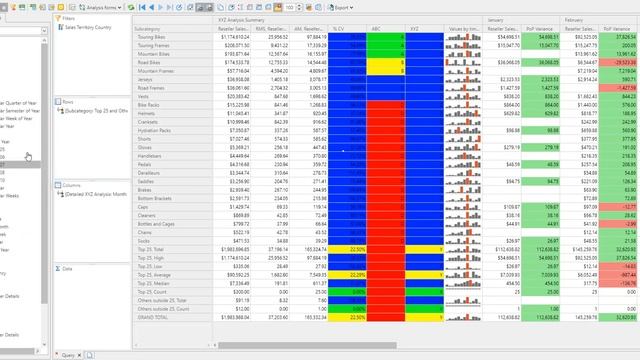640x360 pixels.
Task: Click the Data sigma icon
Action: (x=58, y=269)
